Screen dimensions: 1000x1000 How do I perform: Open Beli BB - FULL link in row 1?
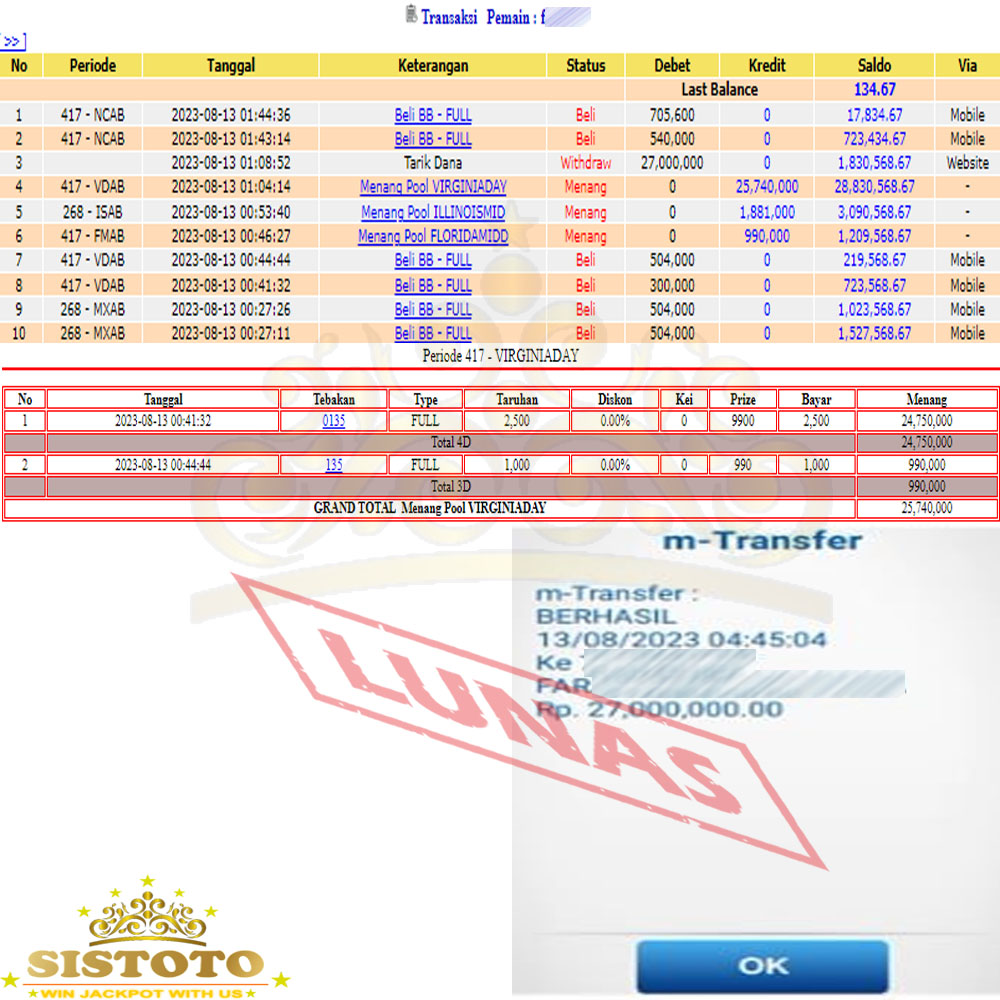coord(433,115)
